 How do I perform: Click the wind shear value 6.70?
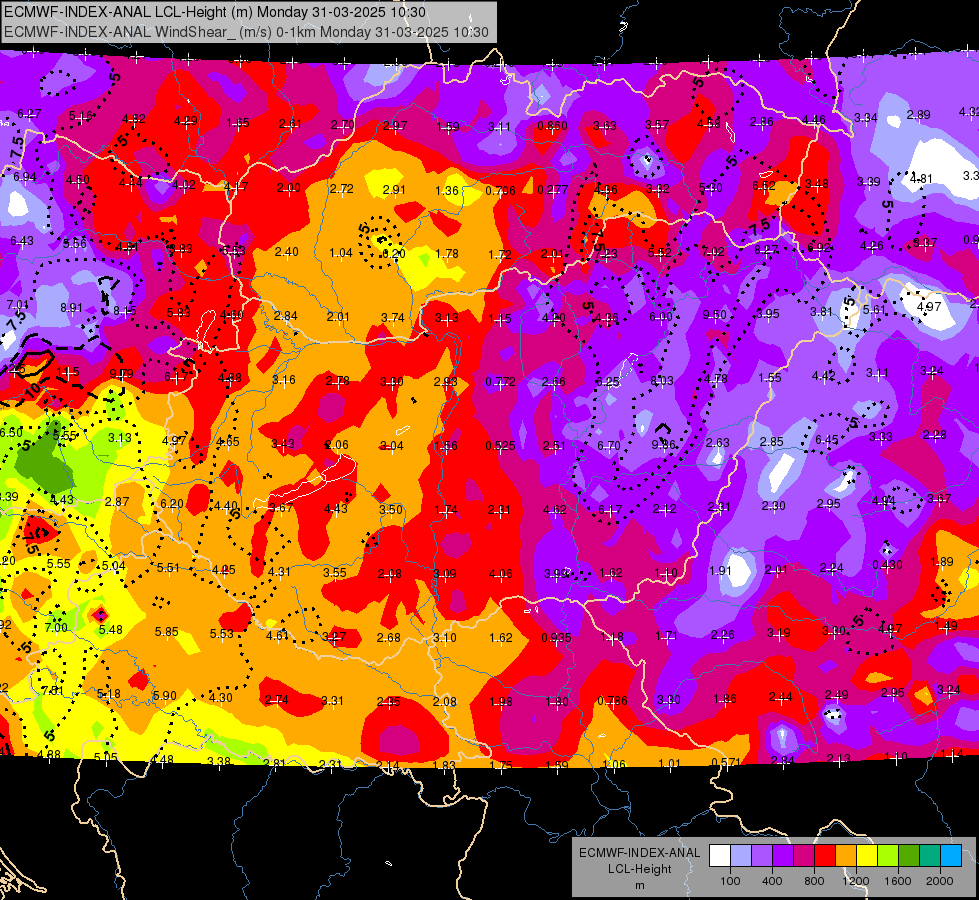pyautogui.click(x=608, y=445)
